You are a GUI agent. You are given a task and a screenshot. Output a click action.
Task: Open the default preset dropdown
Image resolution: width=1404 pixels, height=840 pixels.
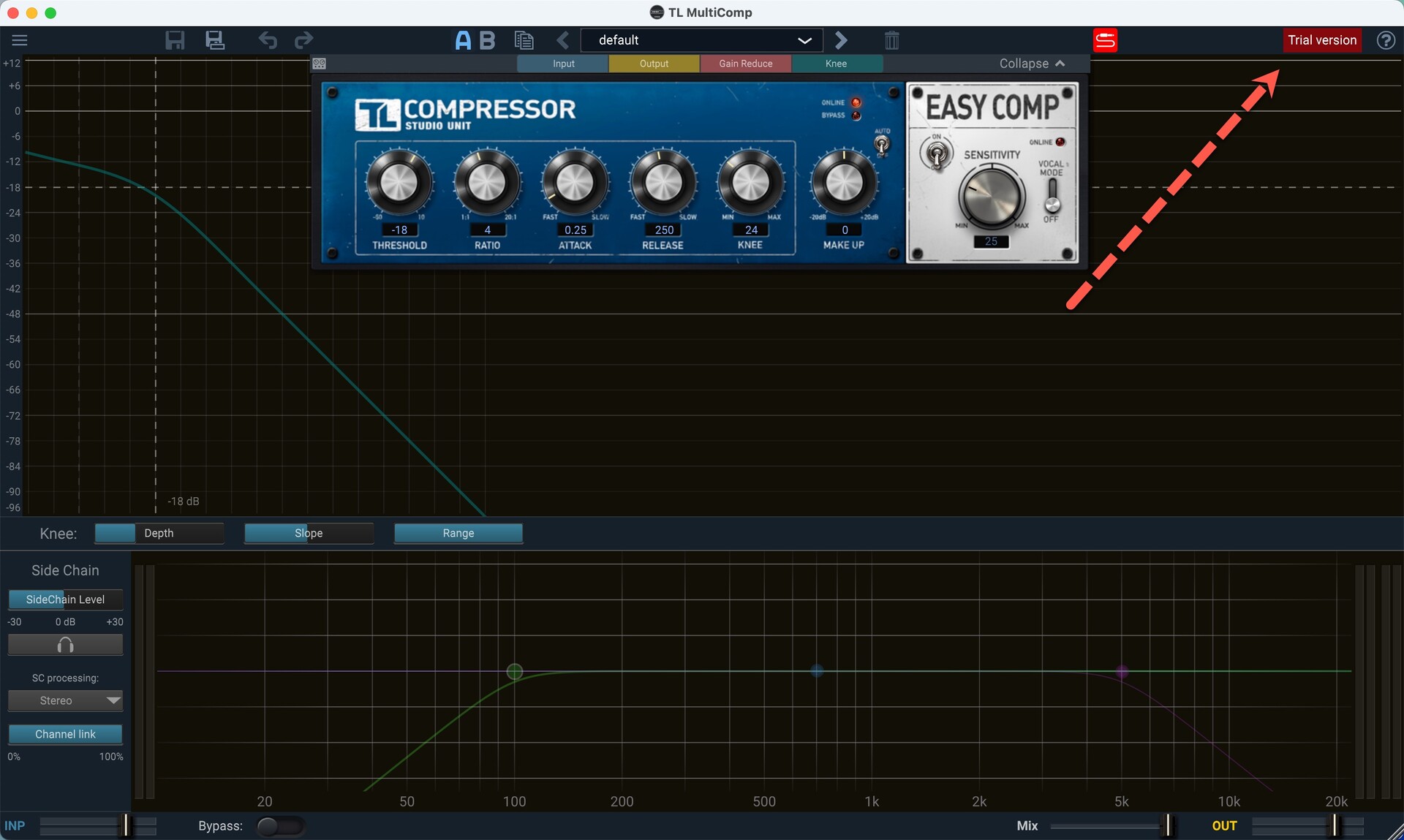(x=702, y=40)
